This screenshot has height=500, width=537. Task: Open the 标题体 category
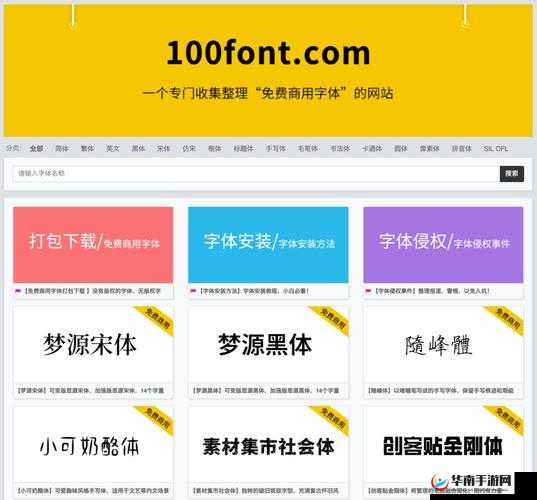(243, 148)
